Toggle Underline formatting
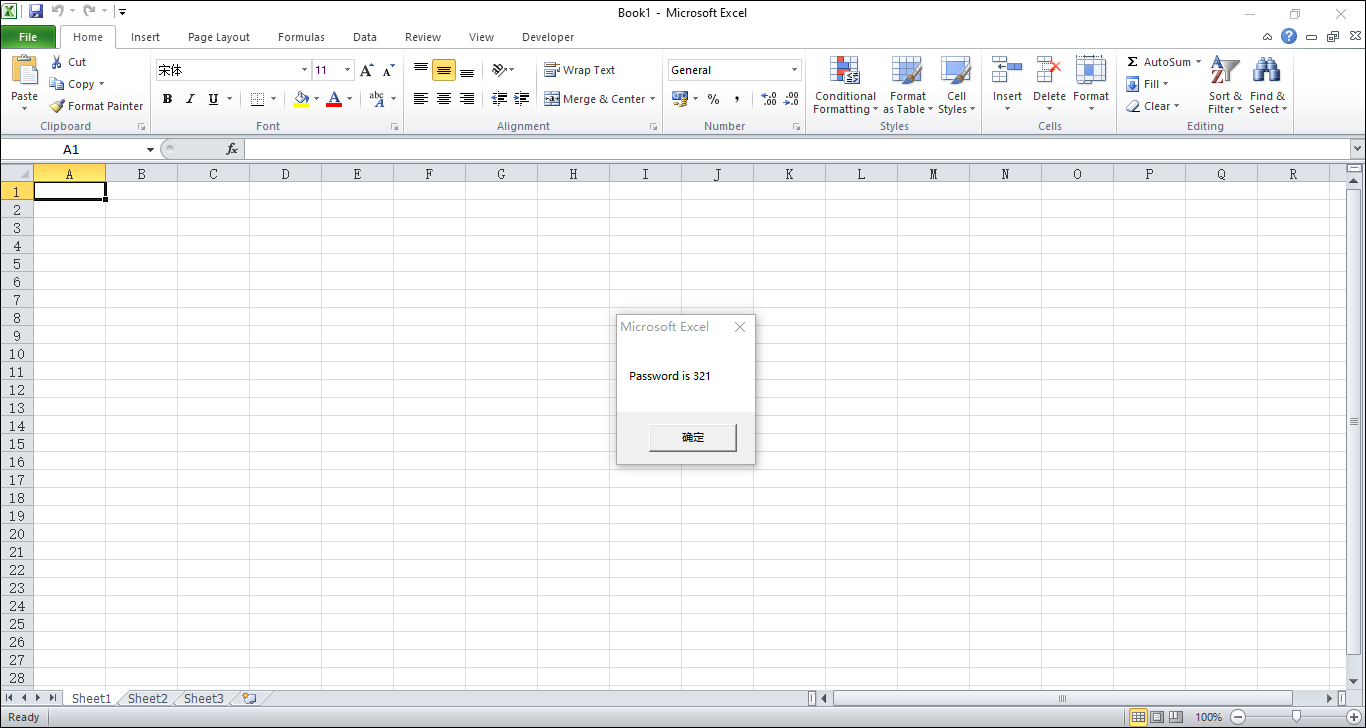 (213, 99)
